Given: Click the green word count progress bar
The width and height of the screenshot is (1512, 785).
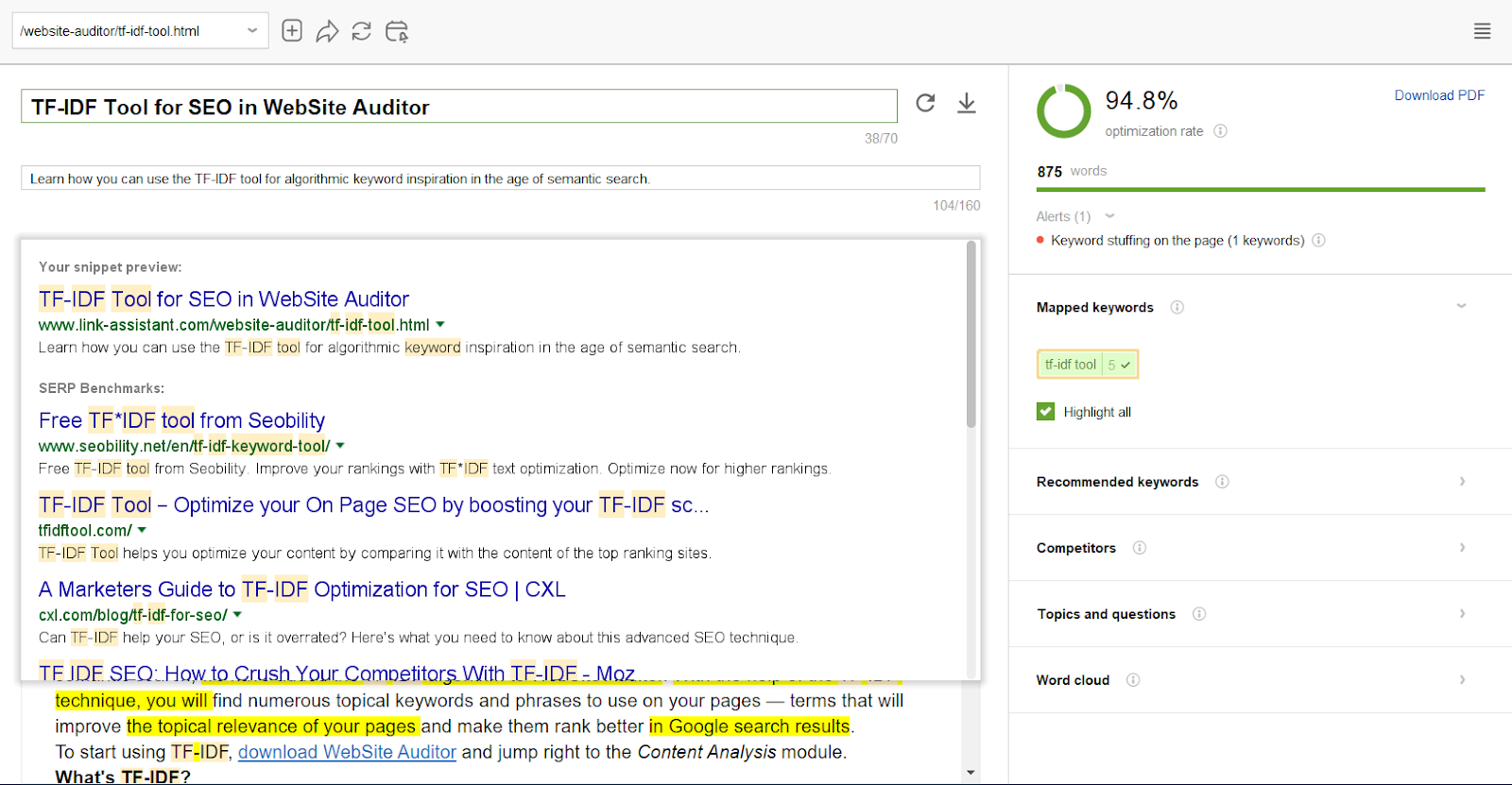Looking at the screenshot, I should (1261, 190).
